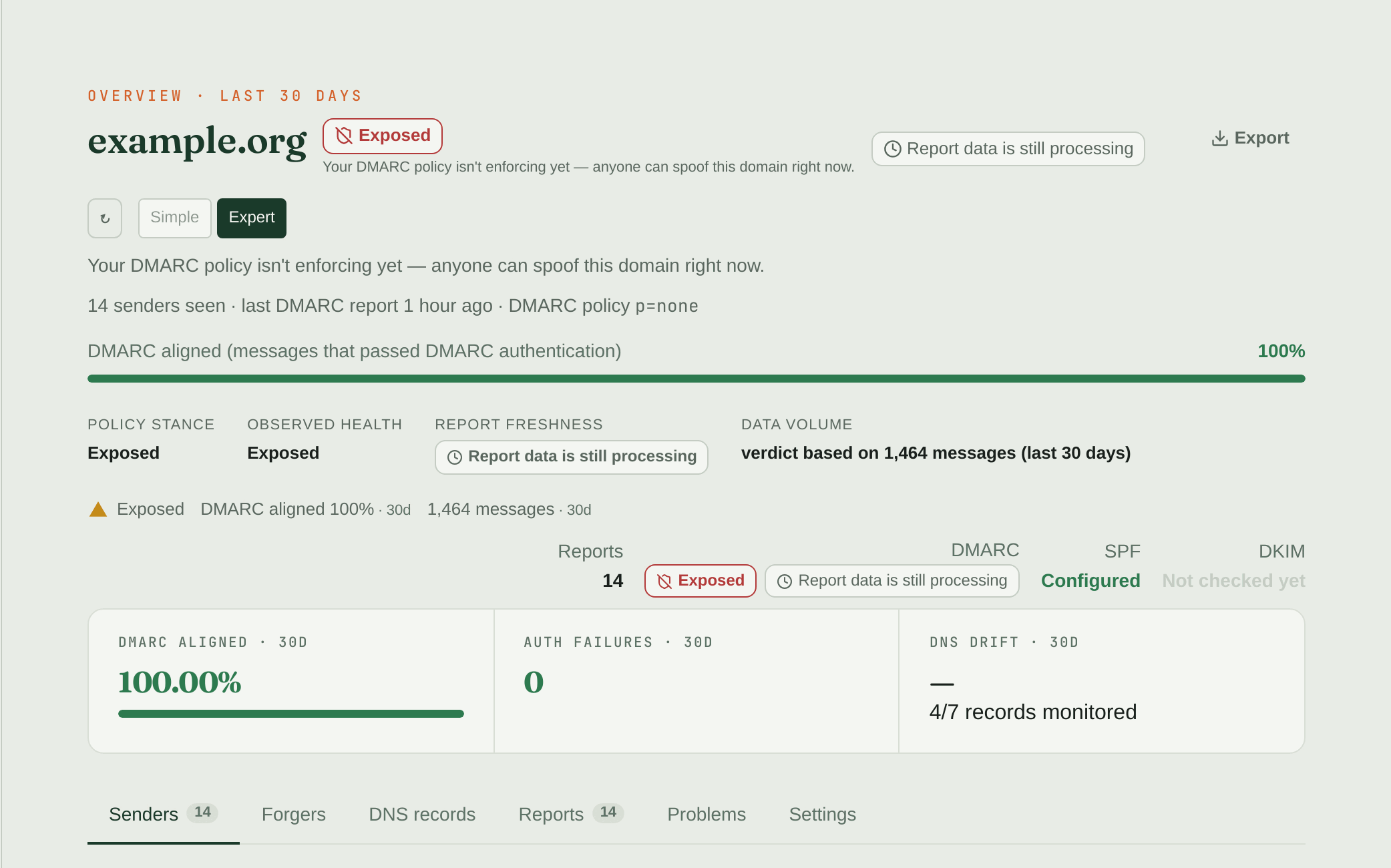Click the Policy Stance 'Exposed' value
This screenshot has width=1391, height=868.
(x=124, y=453)
